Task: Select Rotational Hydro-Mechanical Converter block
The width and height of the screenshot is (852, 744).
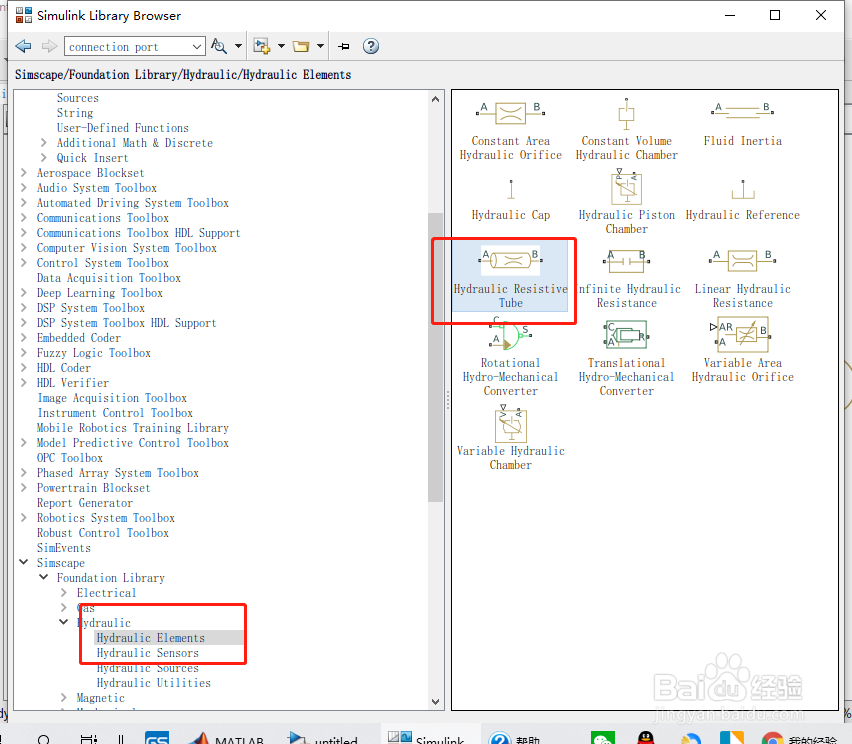Action: pos(510,357)
